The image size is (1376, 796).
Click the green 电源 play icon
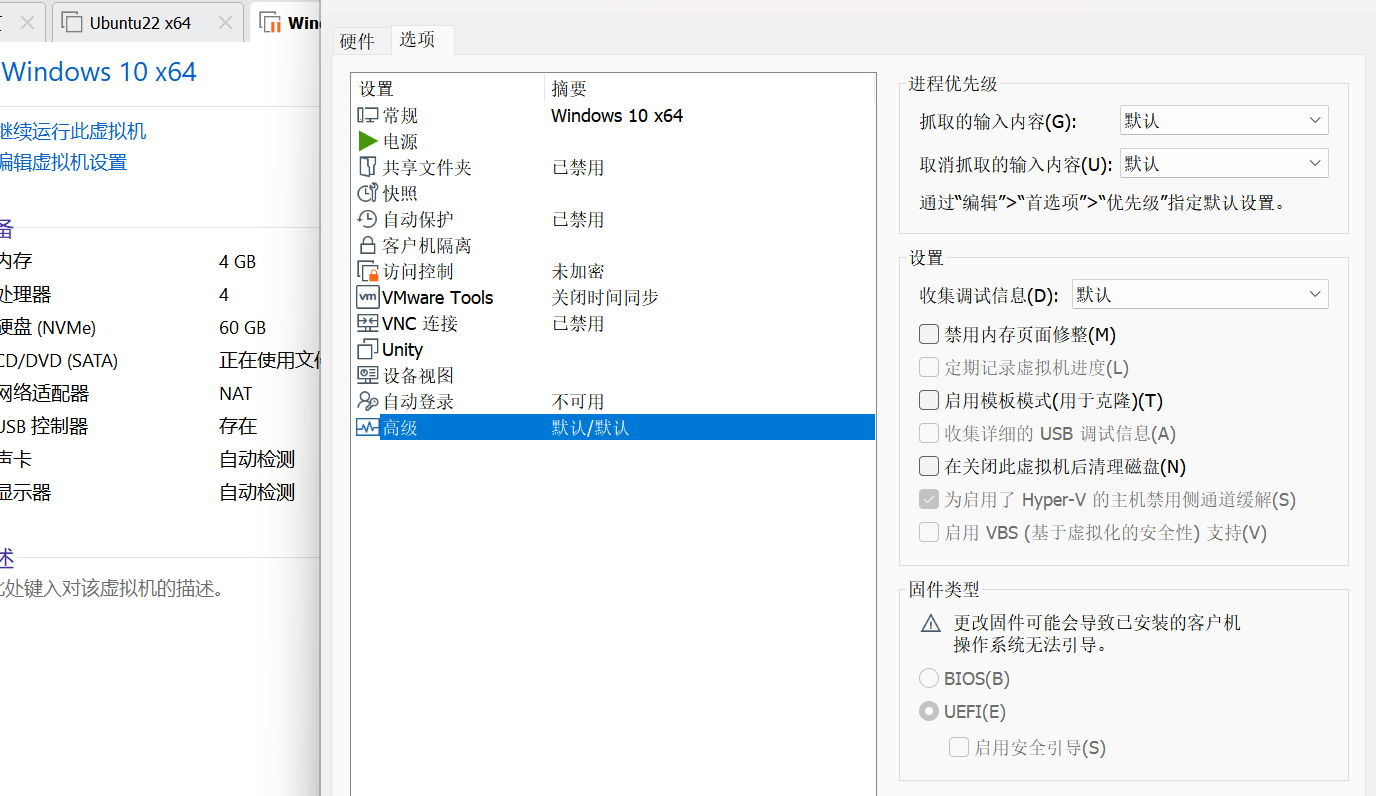pos(367,142)
